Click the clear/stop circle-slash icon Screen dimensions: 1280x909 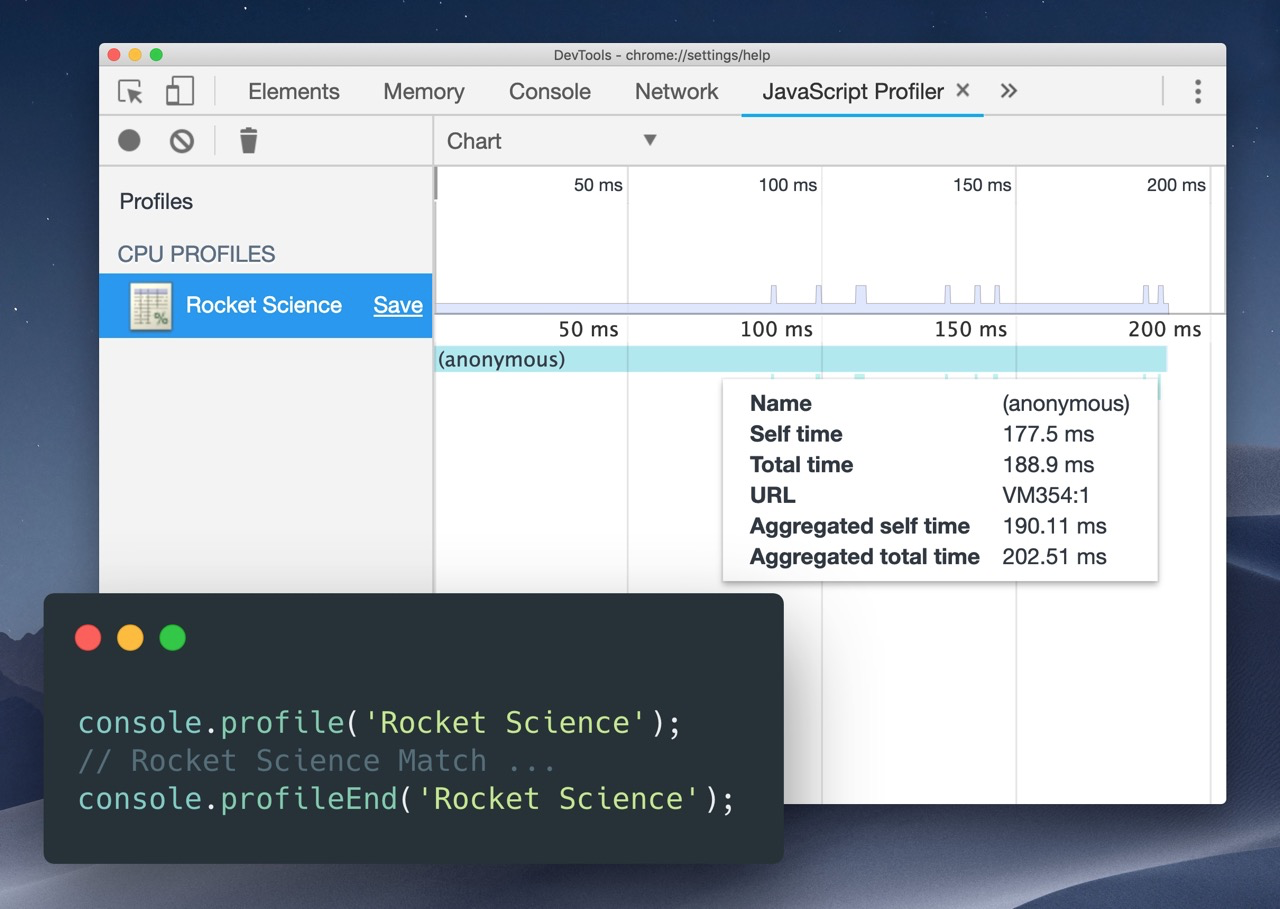[181, 141]
